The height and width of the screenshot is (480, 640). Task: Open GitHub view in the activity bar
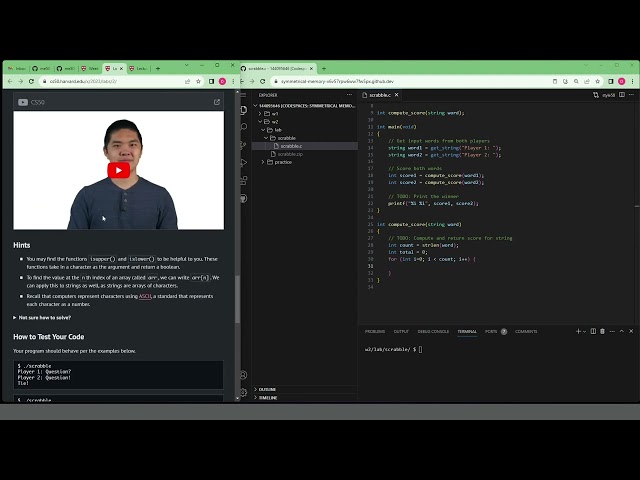(x=244, y=198)
